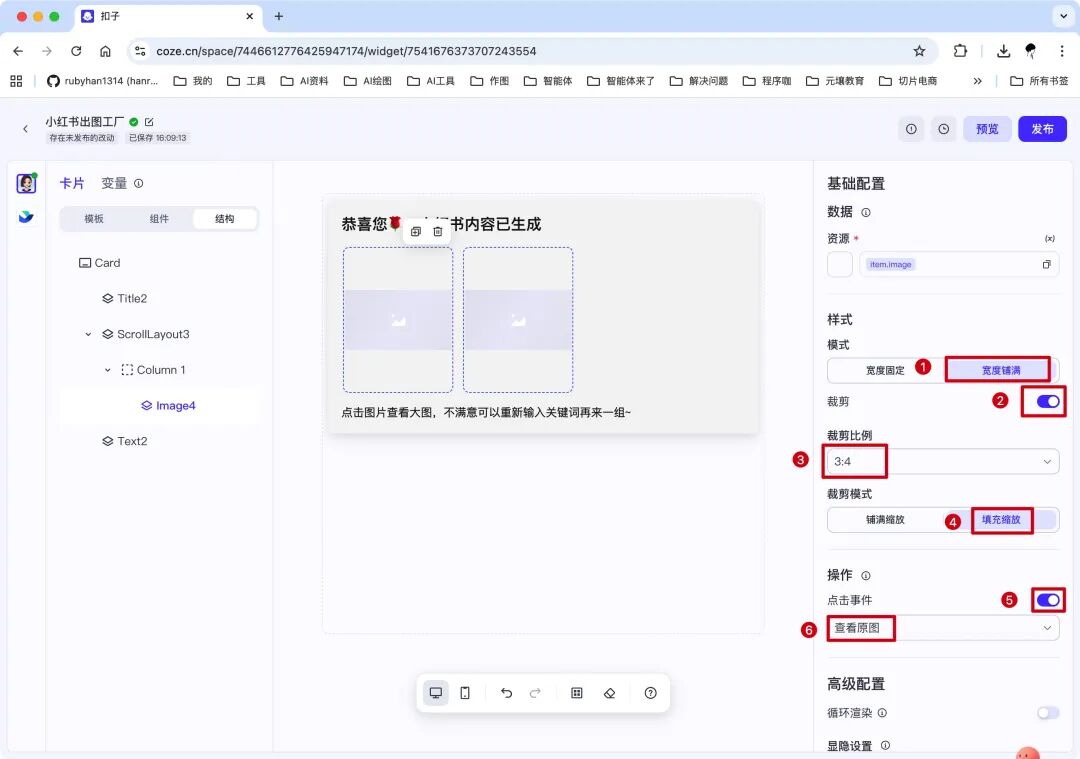This screenshot has width=1080, height=759.
Task: Click the redo icon in bottom toolbar
Action: click(536, 692)
